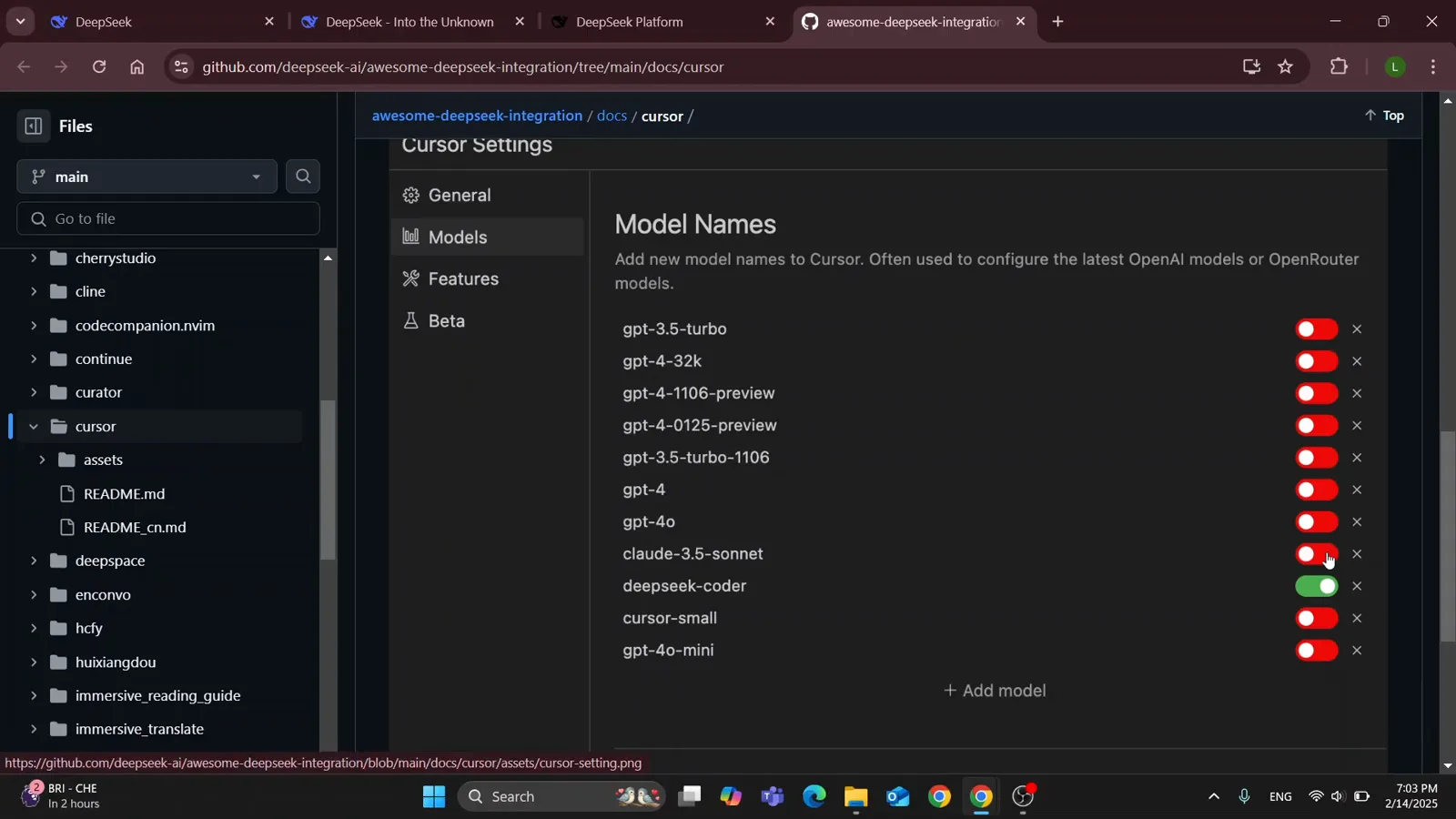This screenshot has height=819, width=1456.
Task: Reload the page with refresh icon
Action: point(99,66)
